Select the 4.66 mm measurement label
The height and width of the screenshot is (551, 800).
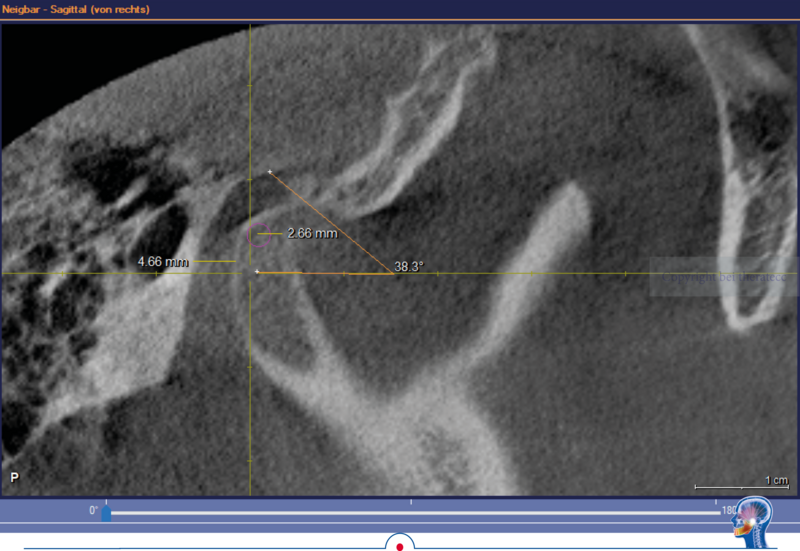pyautogui.click(x=163, y=261)
